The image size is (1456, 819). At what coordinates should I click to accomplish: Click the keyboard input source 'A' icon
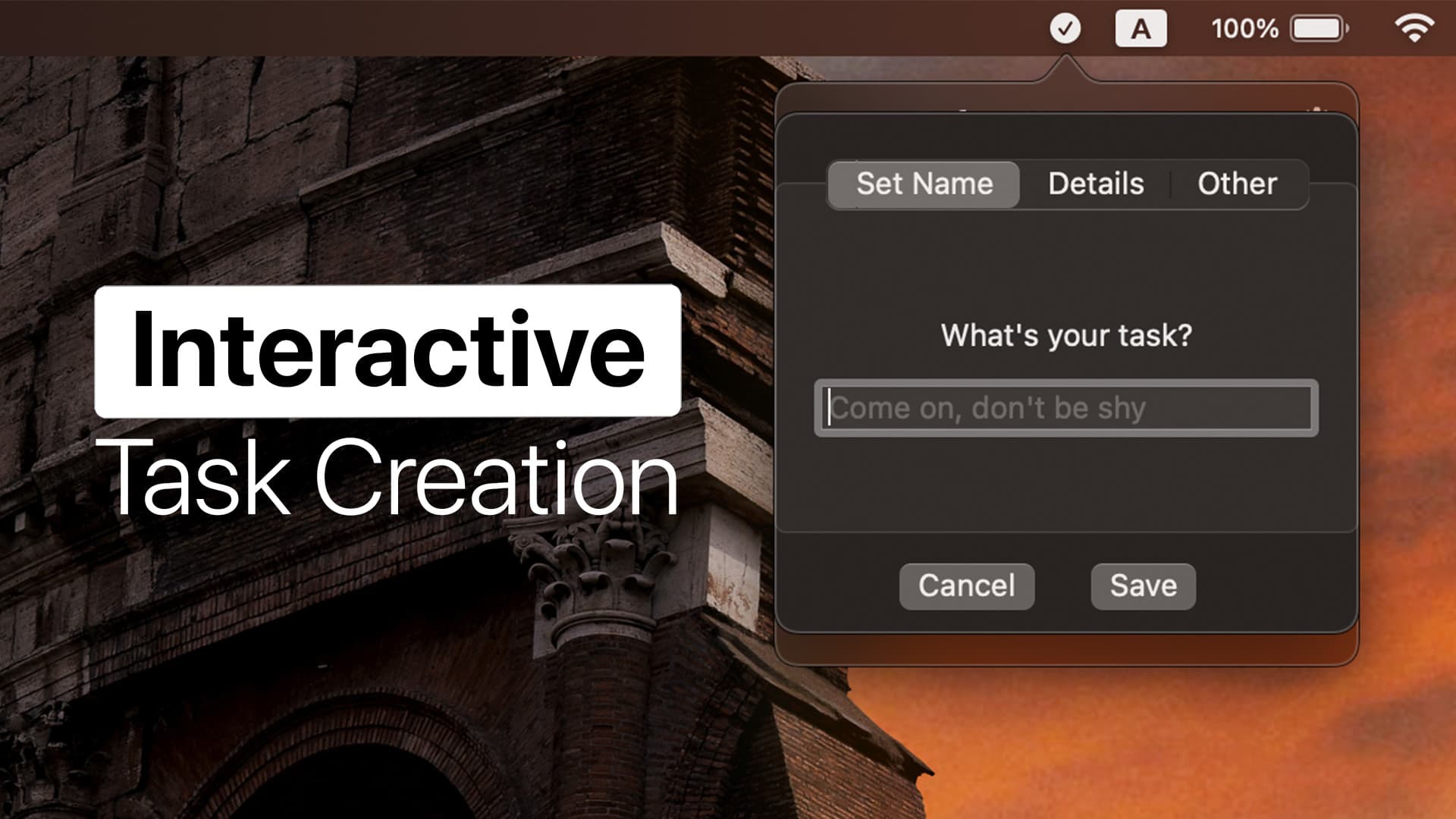1141,29
